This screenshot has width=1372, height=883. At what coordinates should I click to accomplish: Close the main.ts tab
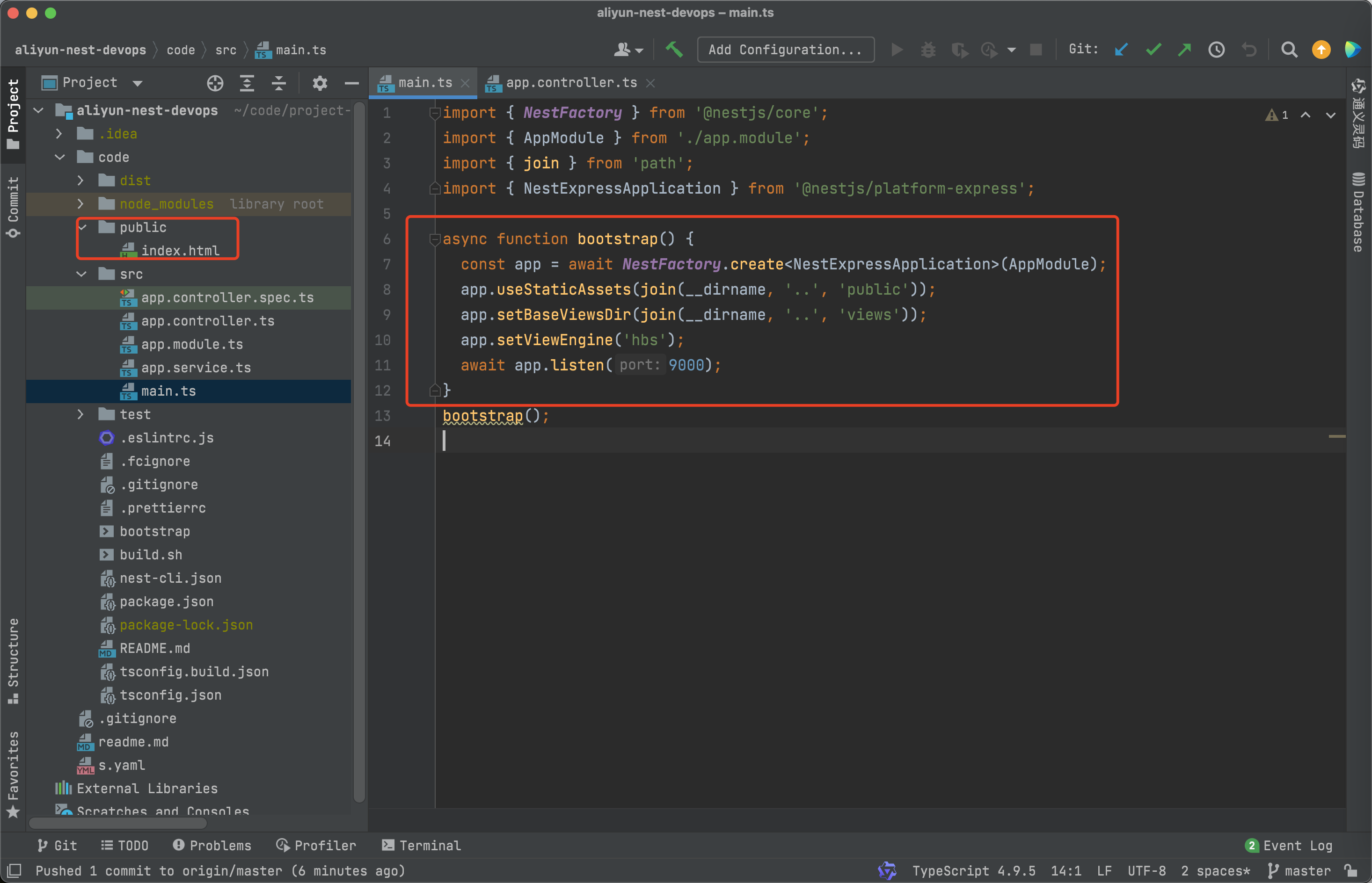[x=465, y=84]
